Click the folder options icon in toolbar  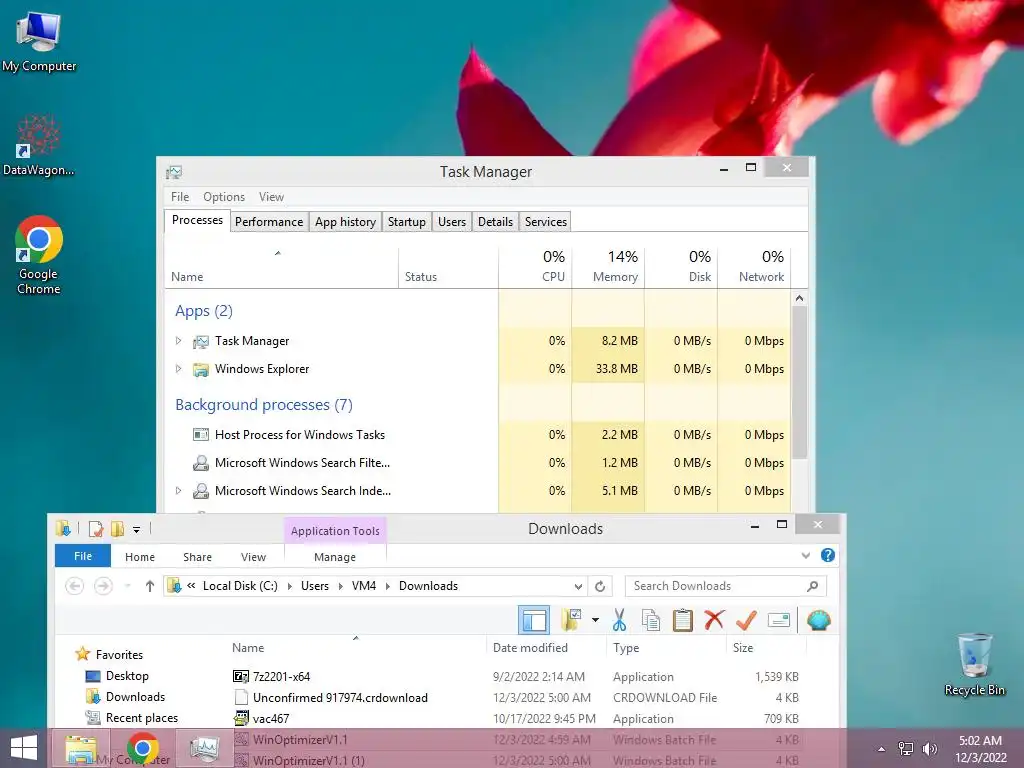pos(571,620)
